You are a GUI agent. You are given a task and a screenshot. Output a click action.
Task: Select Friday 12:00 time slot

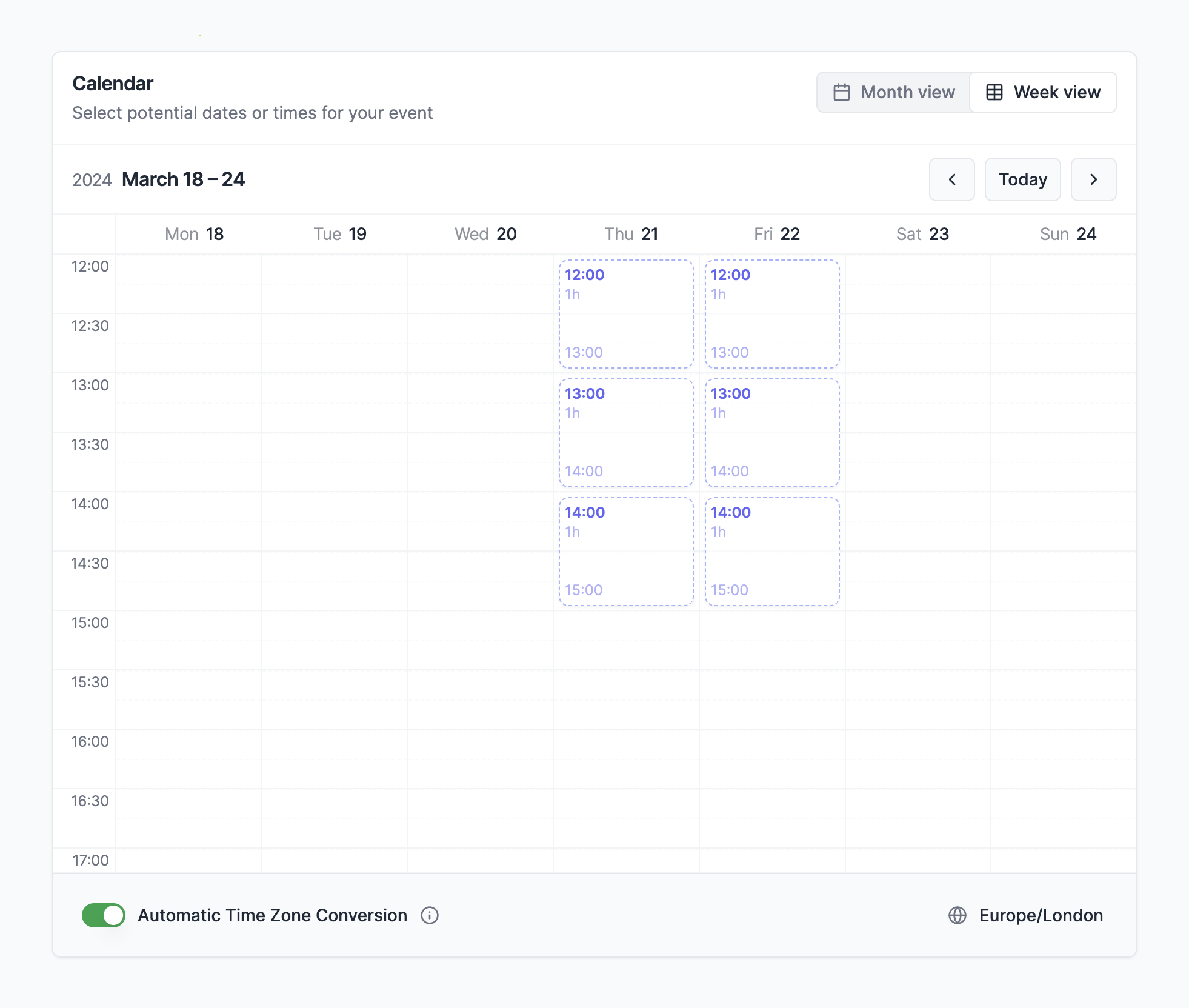coord(772,314)
